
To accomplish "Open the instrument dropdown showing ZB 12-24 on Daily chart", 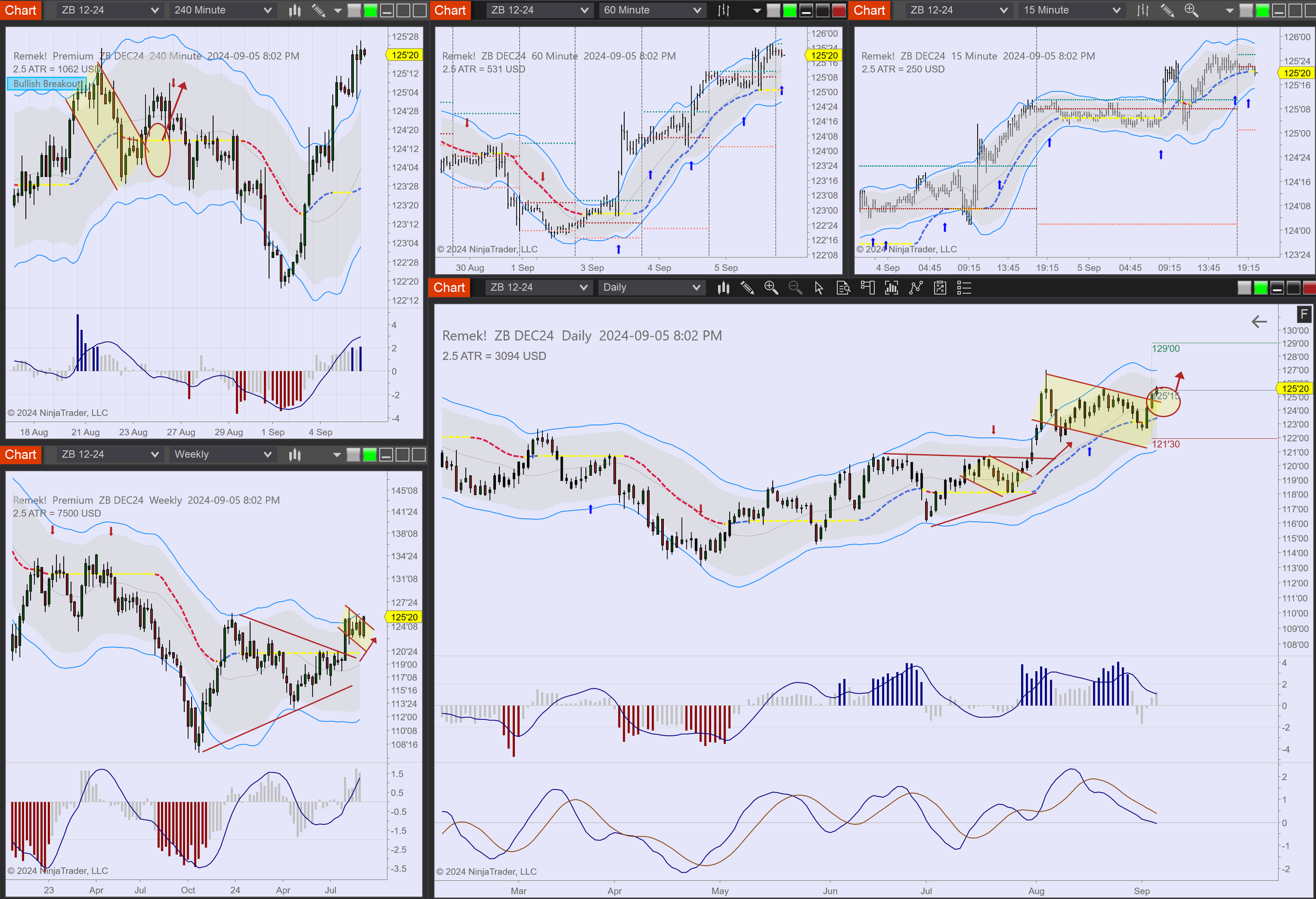I will coord(538,287).
